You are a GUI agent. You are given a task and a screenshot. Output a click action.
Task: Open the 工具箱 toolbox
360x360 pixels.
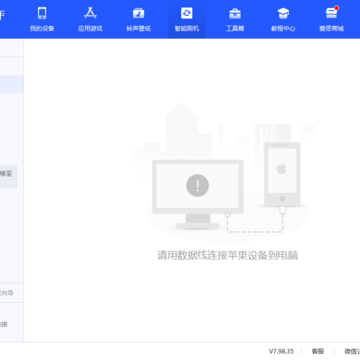[x=235, y=19]
